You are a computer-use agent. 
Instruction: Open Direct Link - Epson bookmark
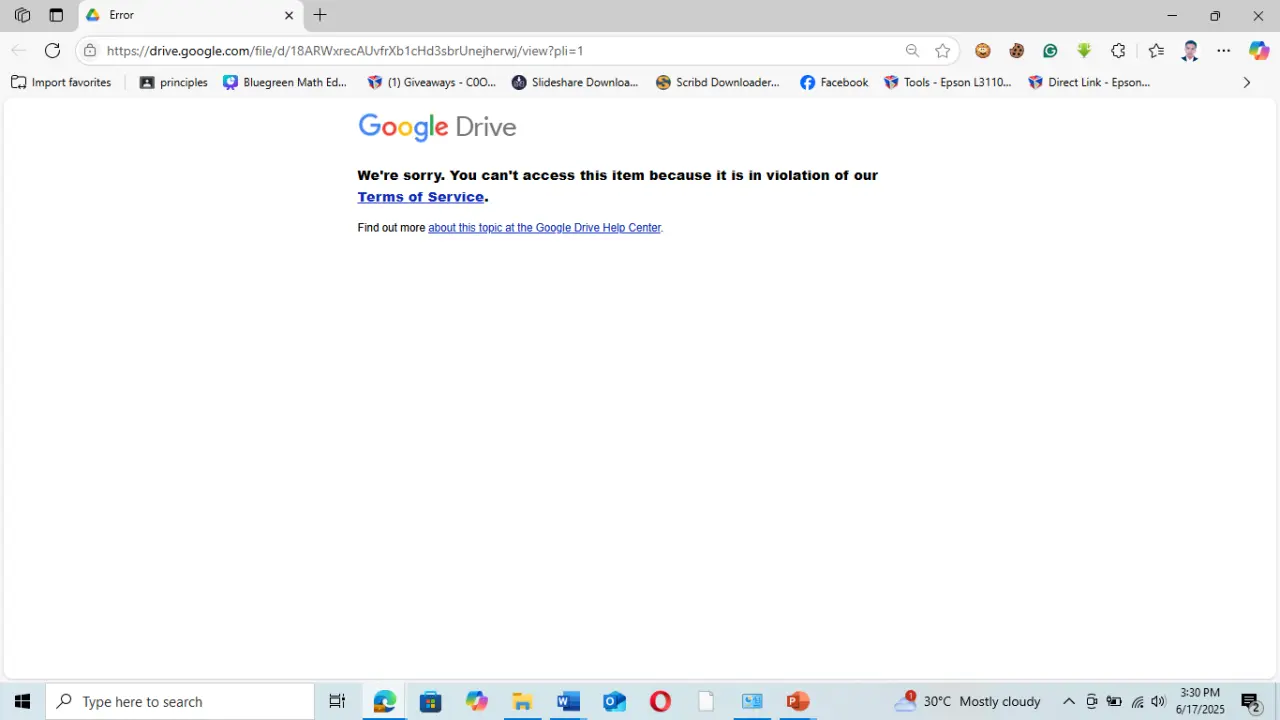pyautogui.click(x=1090, y=83)
